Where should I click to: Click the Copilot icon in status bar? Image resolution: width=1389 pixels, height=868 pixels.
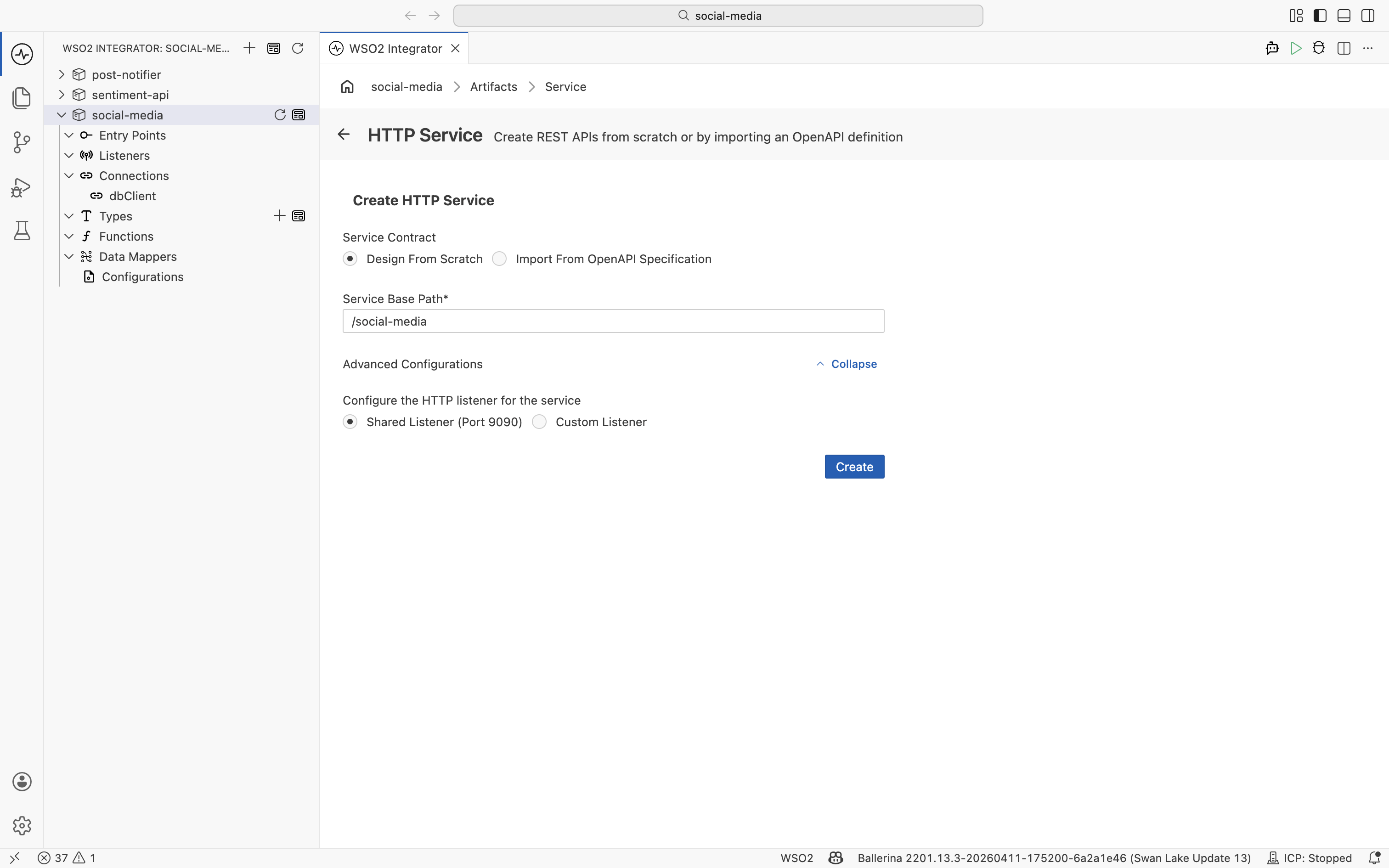[836, 858]
